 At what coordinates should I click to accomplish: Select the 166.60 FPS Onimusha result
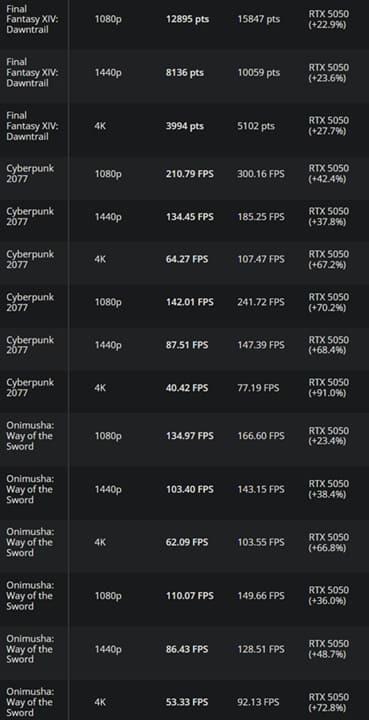(x=261, y=436)
